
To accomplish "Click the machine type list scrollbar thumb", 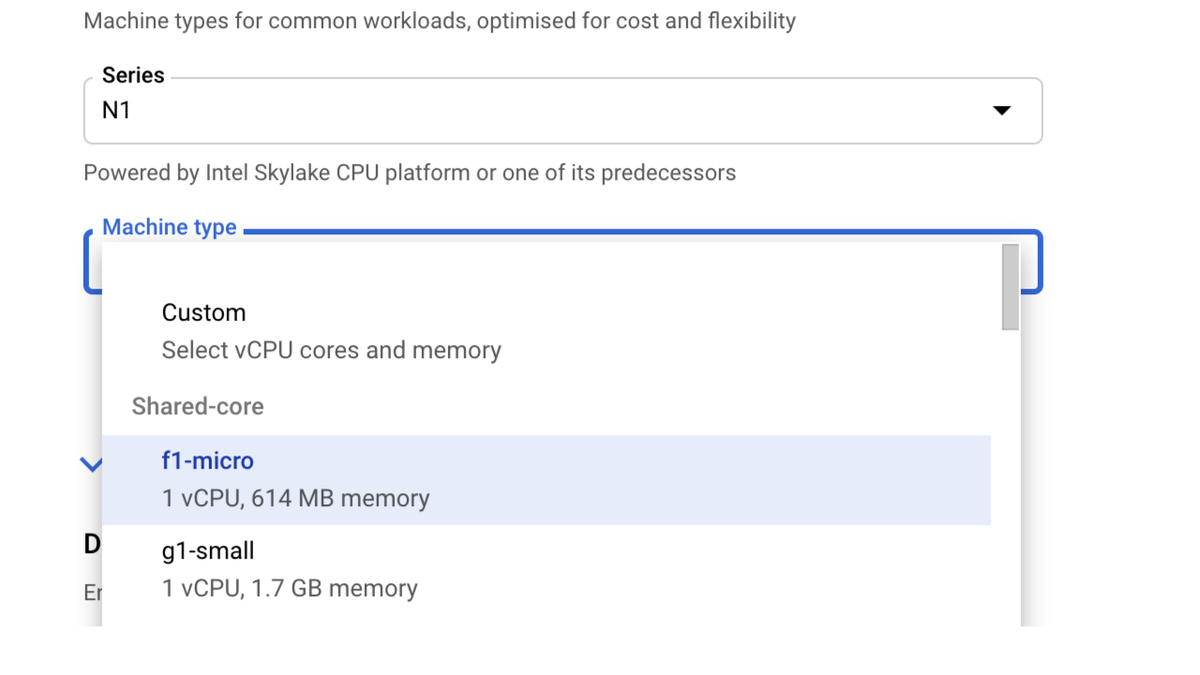I will coord(1010,287).
